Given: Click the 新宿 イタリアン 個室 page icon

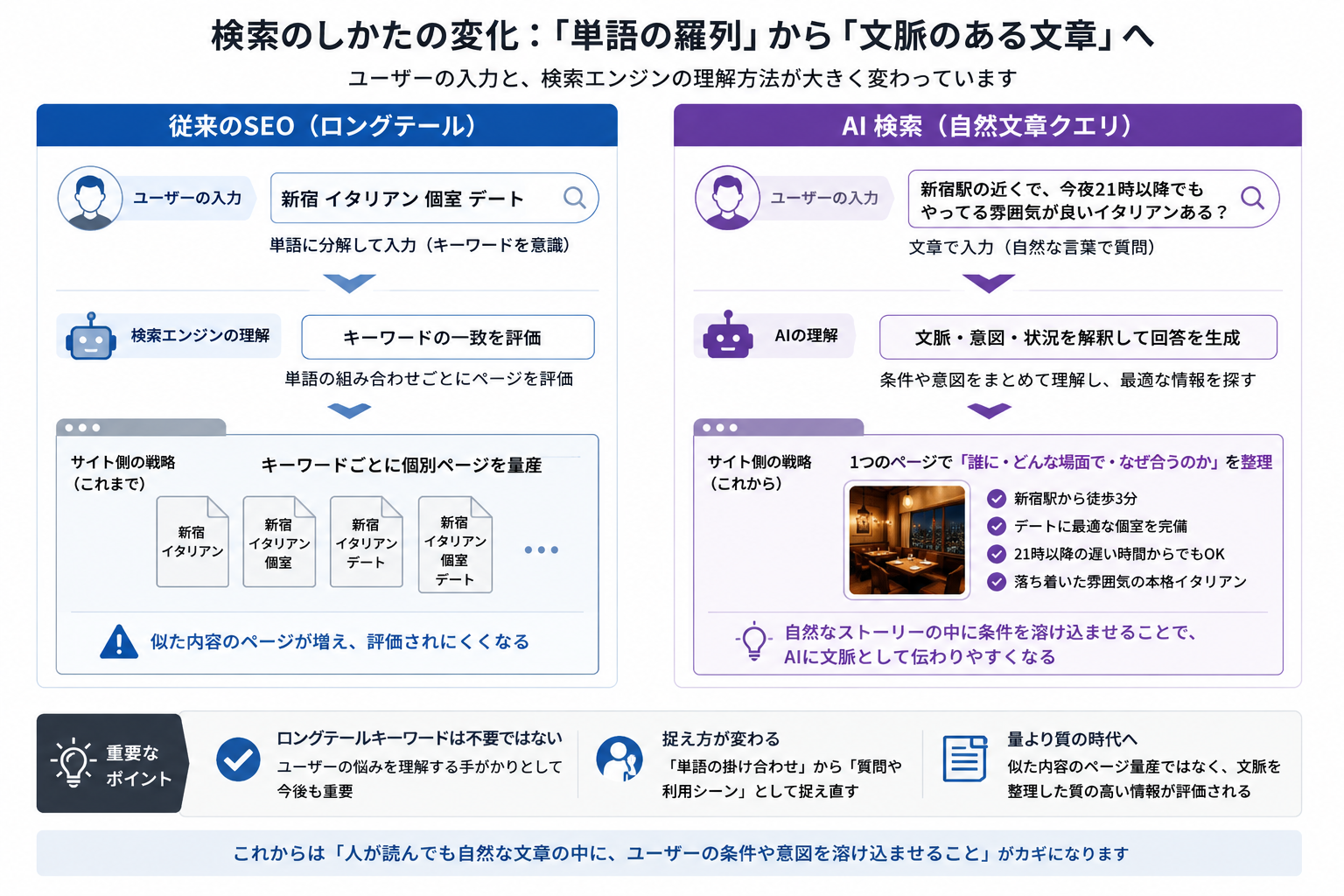Looking at the screenshot, I should tap(279, 542).
